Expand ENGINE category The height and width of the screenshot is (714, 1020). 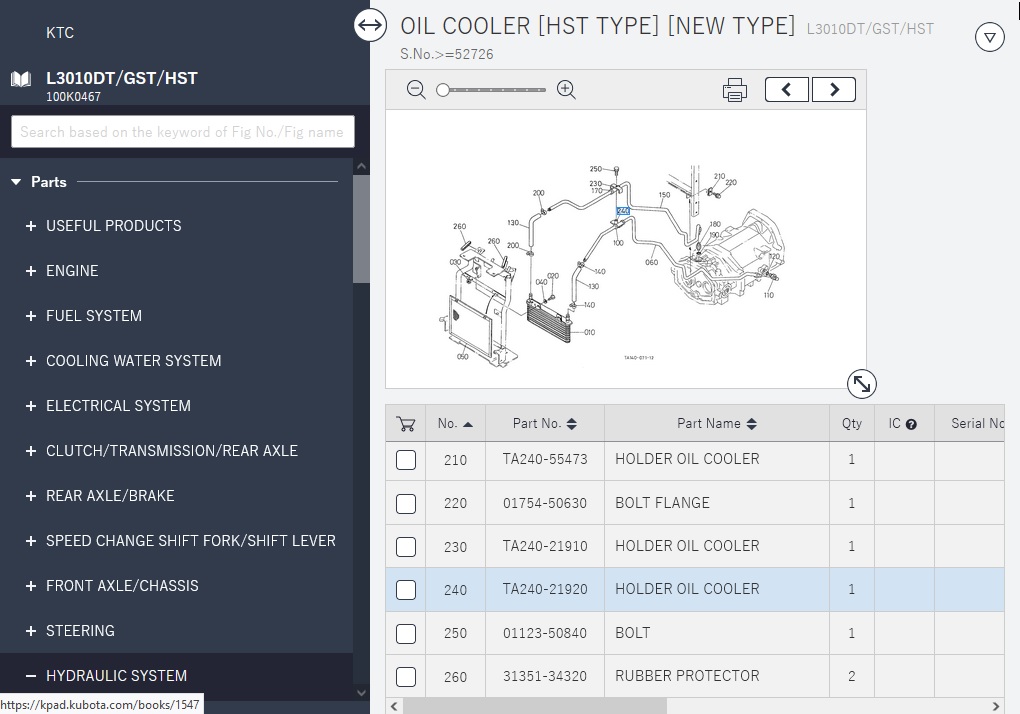click(31, 271)
